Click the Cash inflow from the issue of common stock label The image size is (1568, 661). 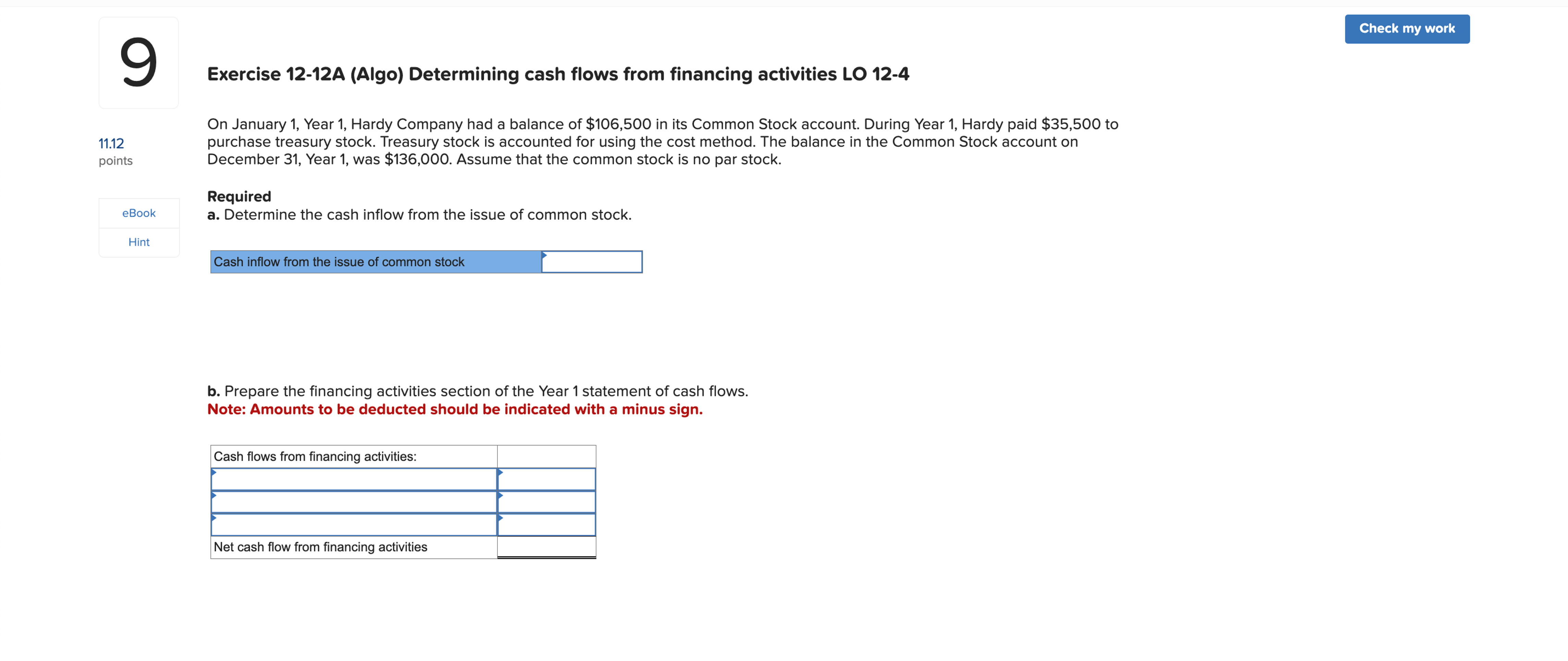339,262
